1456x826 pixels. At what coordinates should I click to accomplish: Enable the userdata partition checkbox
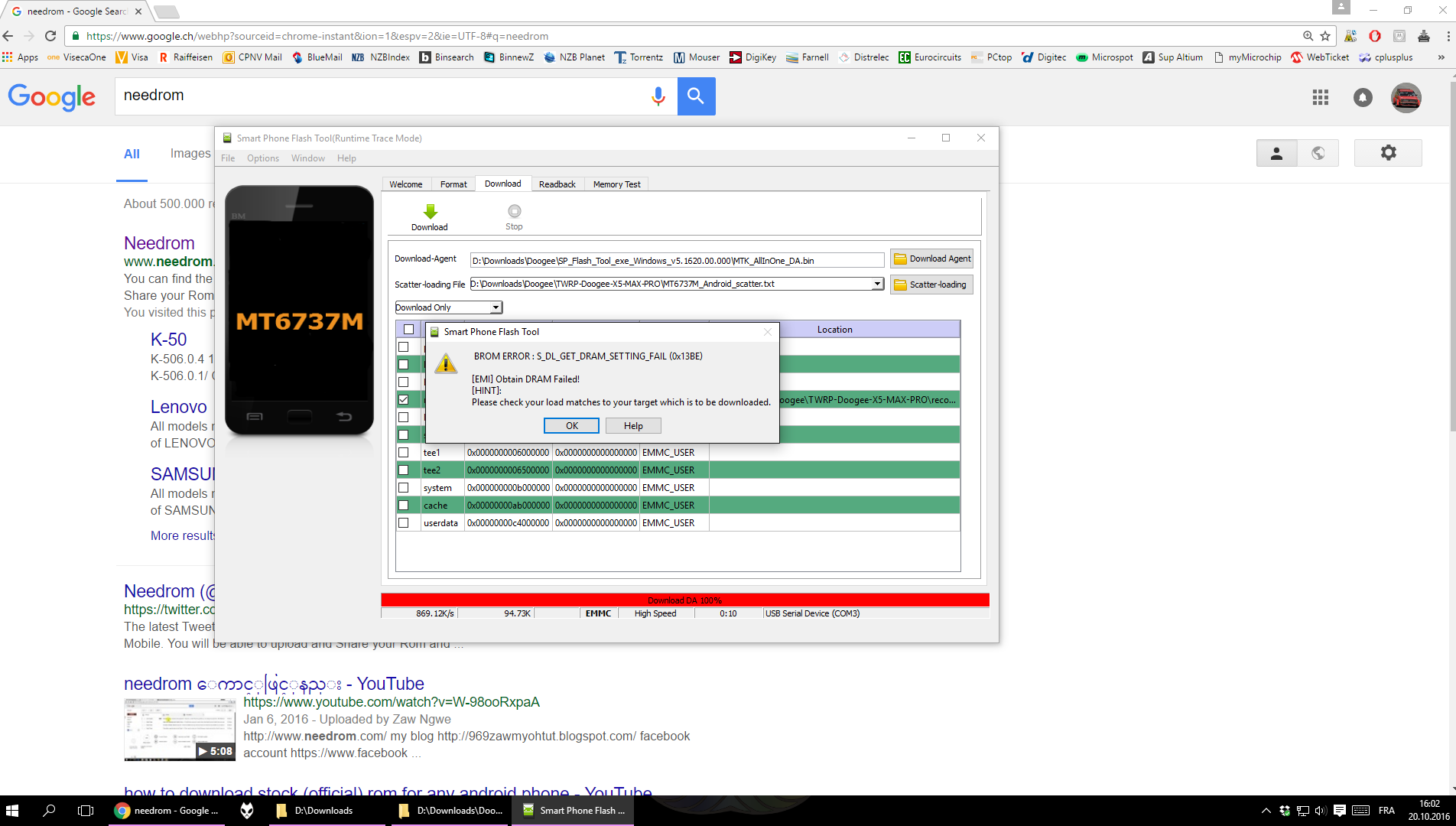pyautogui.click(x=404, y=523)
